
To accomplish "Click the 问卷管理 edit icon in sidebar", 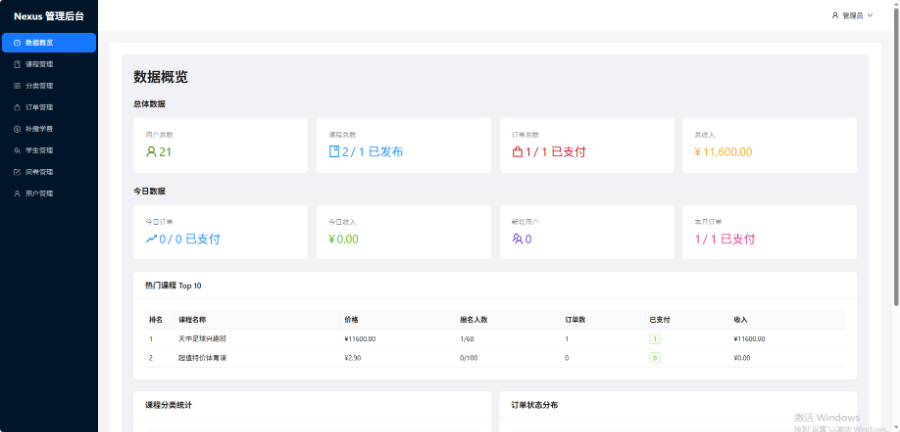I will click(17, 172).
